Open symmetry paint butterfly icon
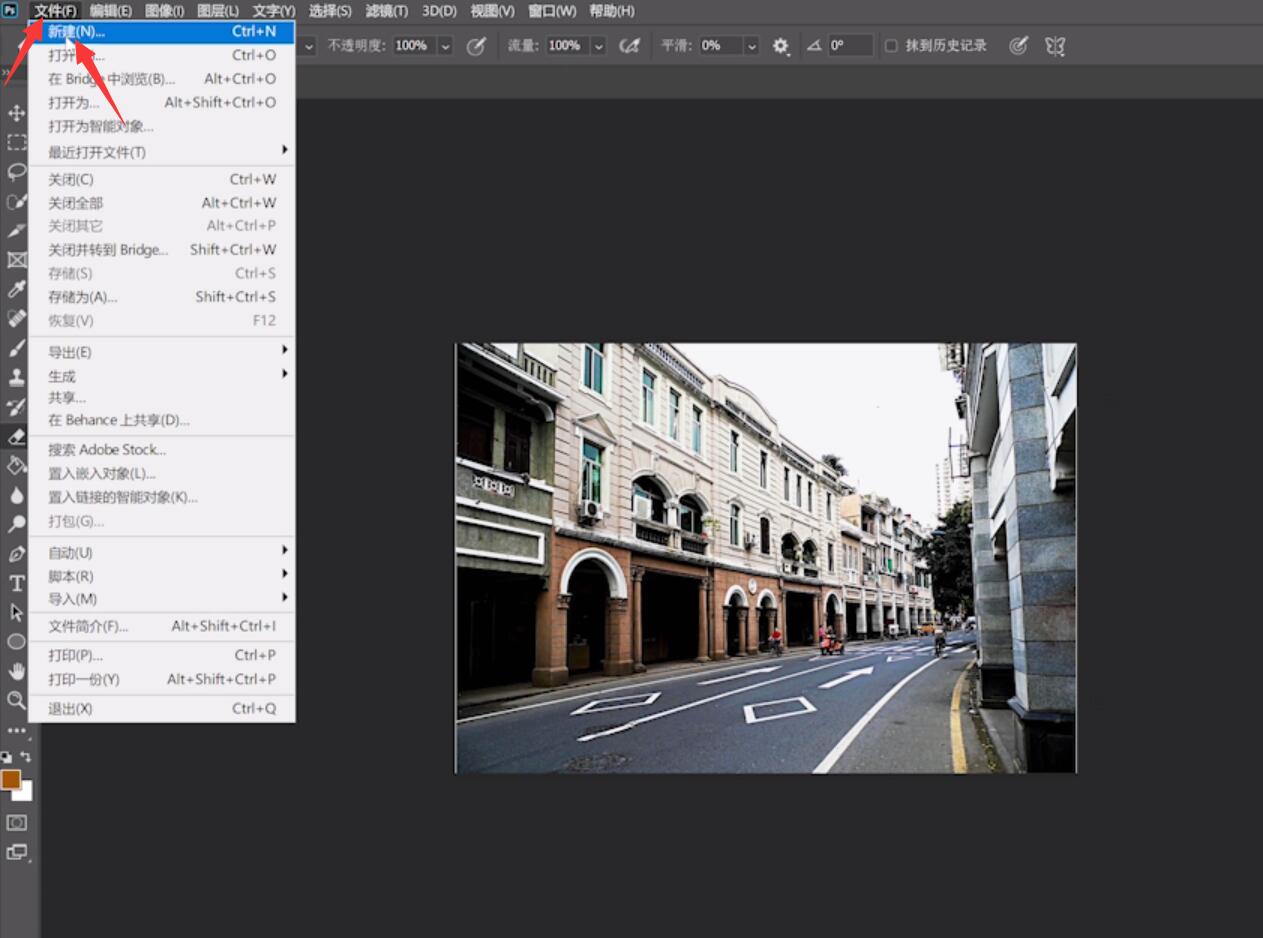The height and width of the screenshot is (938, 1263). 1055,46
